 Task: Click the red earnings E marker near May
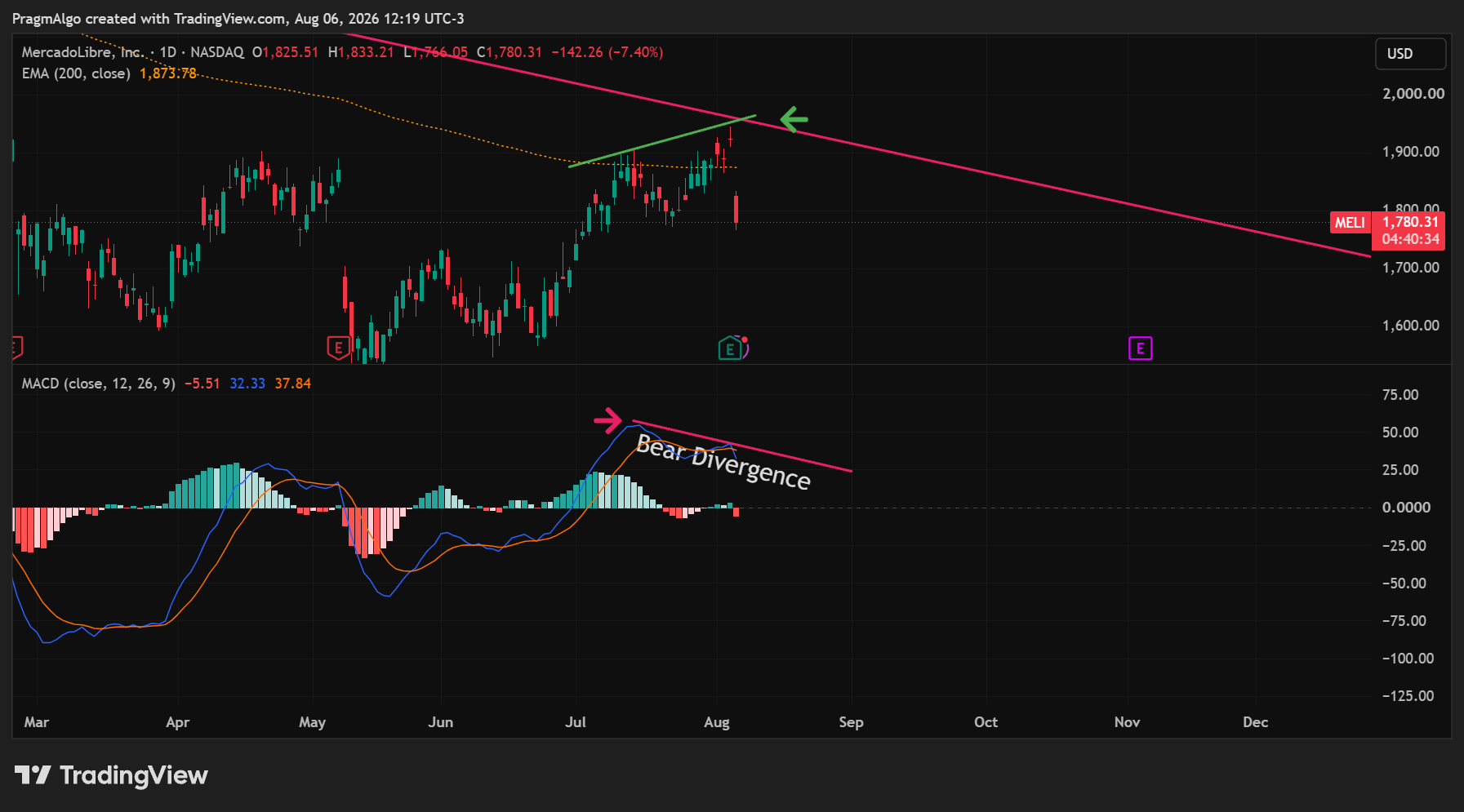338,348
